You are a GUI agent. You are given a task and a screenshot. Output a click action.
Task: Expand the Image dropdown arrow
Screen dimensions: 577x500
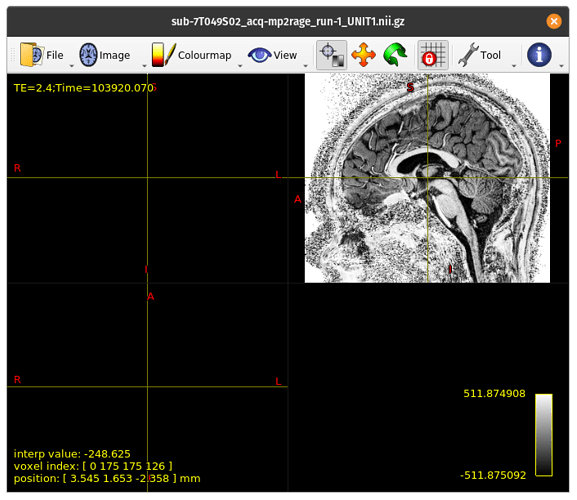coord(144,66)
